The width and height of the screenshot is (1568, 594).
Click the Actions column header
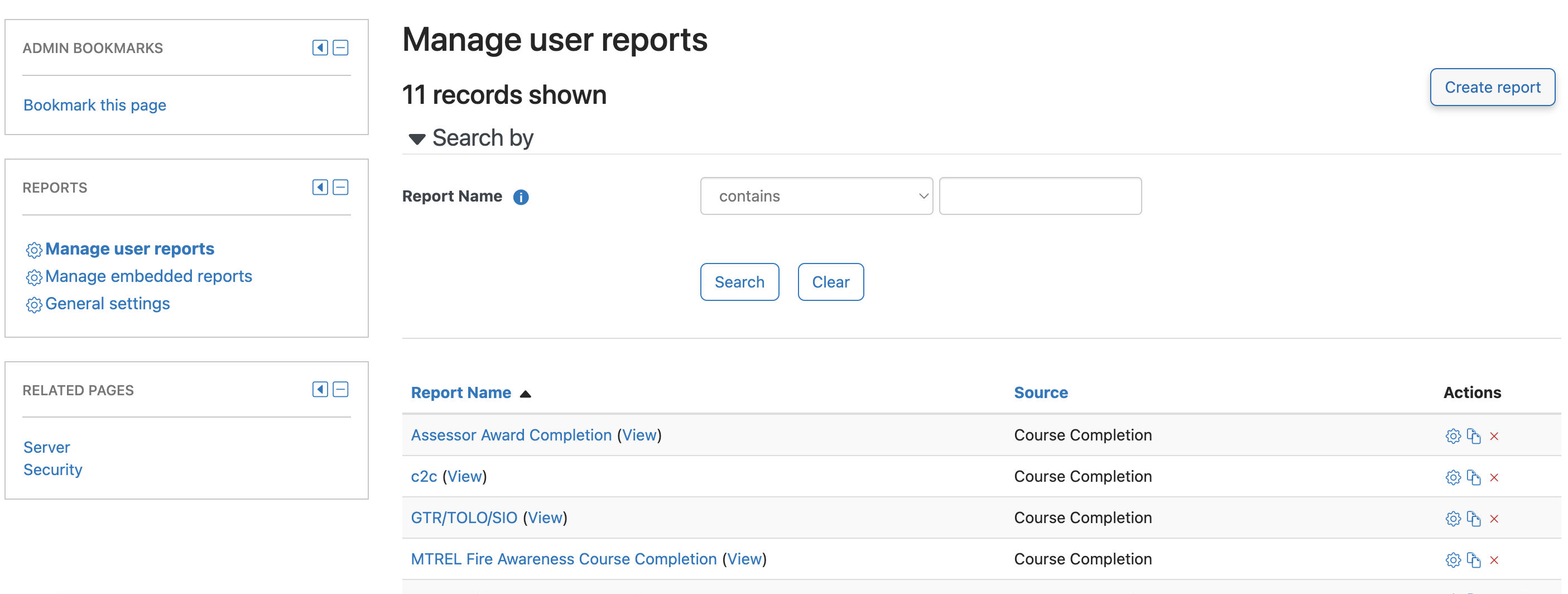pos(1472,393)
